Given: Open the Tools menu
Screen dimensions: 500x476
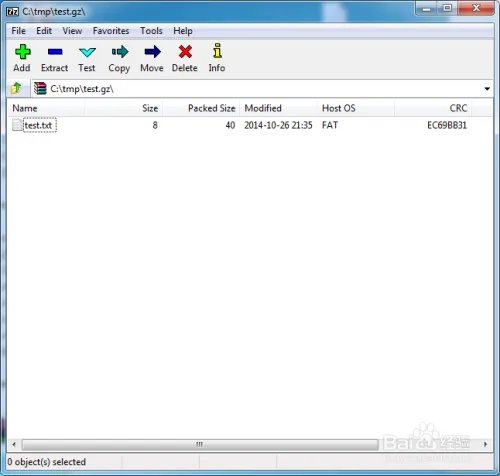Looking at the screenshot, I should tap(151, 31).
